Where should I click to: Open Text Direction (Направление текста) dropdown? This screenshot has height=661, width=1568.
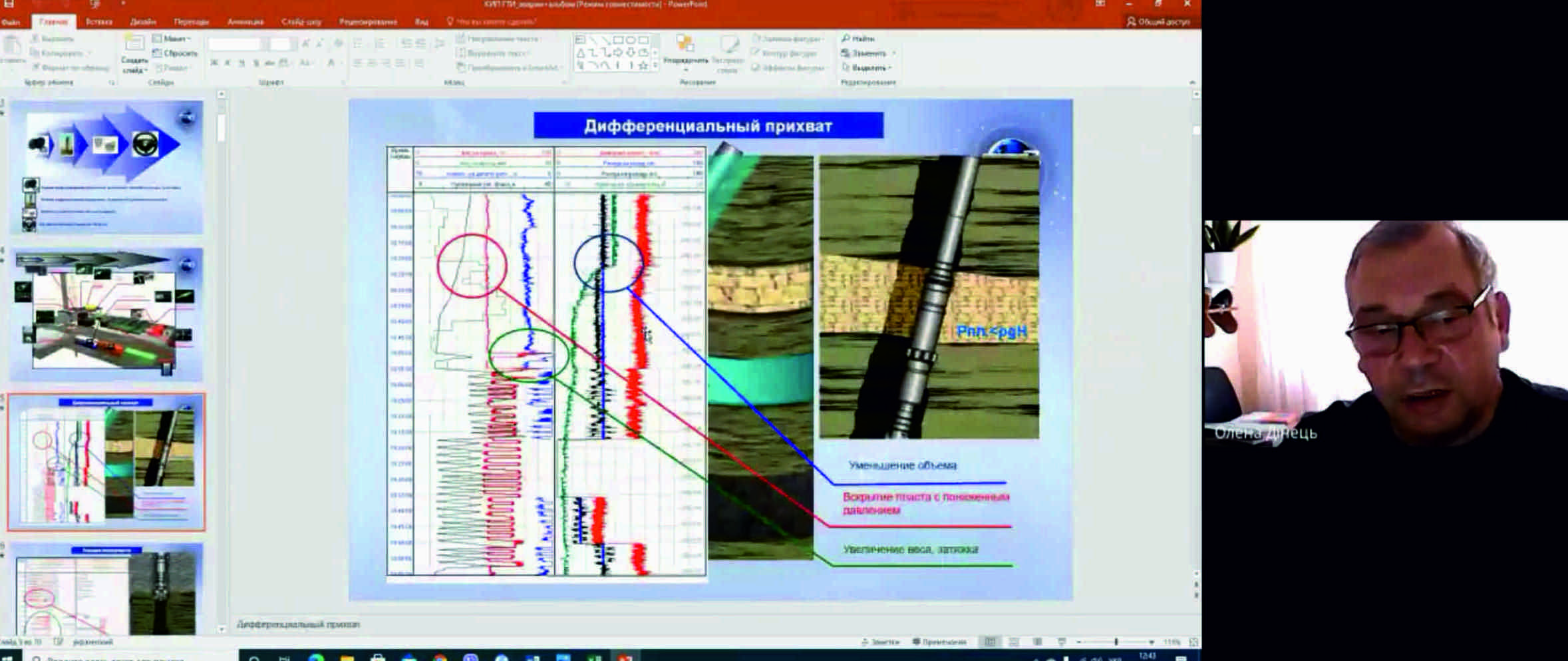click(499, 39)
